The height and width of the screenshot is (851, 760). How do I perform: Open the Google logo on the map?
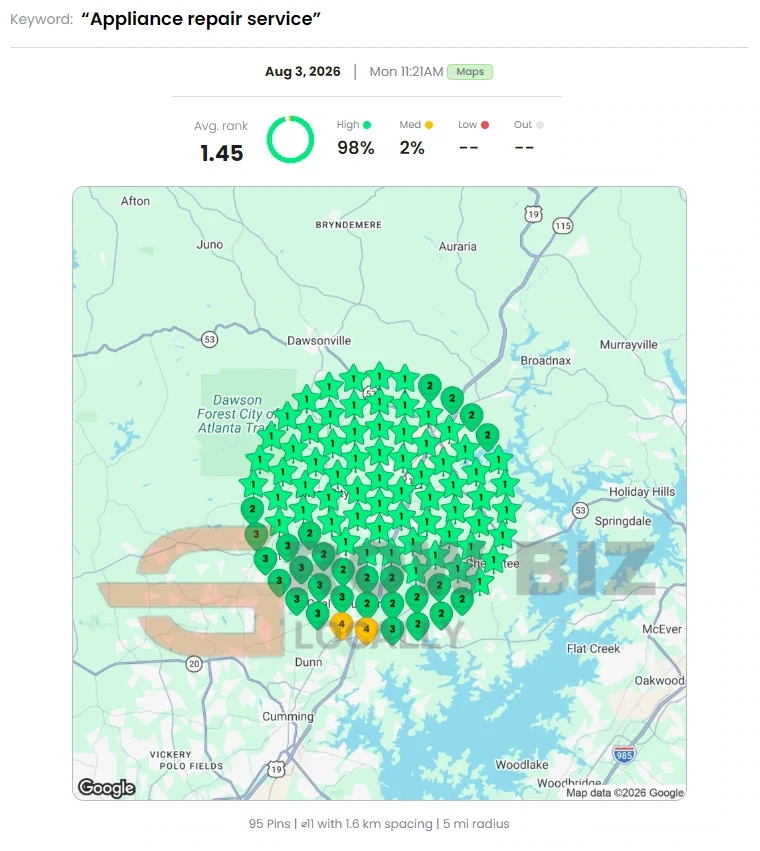point(106,788)
